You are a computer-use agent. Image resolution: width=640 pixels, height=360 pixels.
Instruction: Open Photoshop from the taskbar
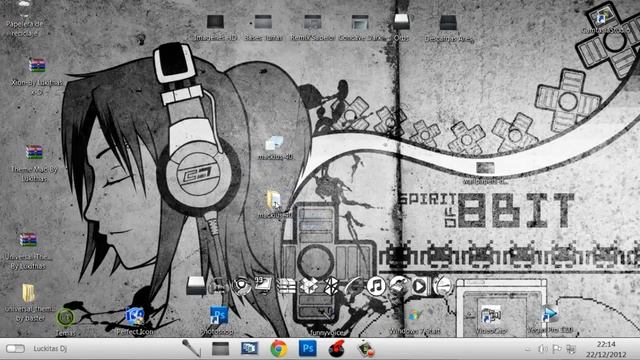point(308,349)
